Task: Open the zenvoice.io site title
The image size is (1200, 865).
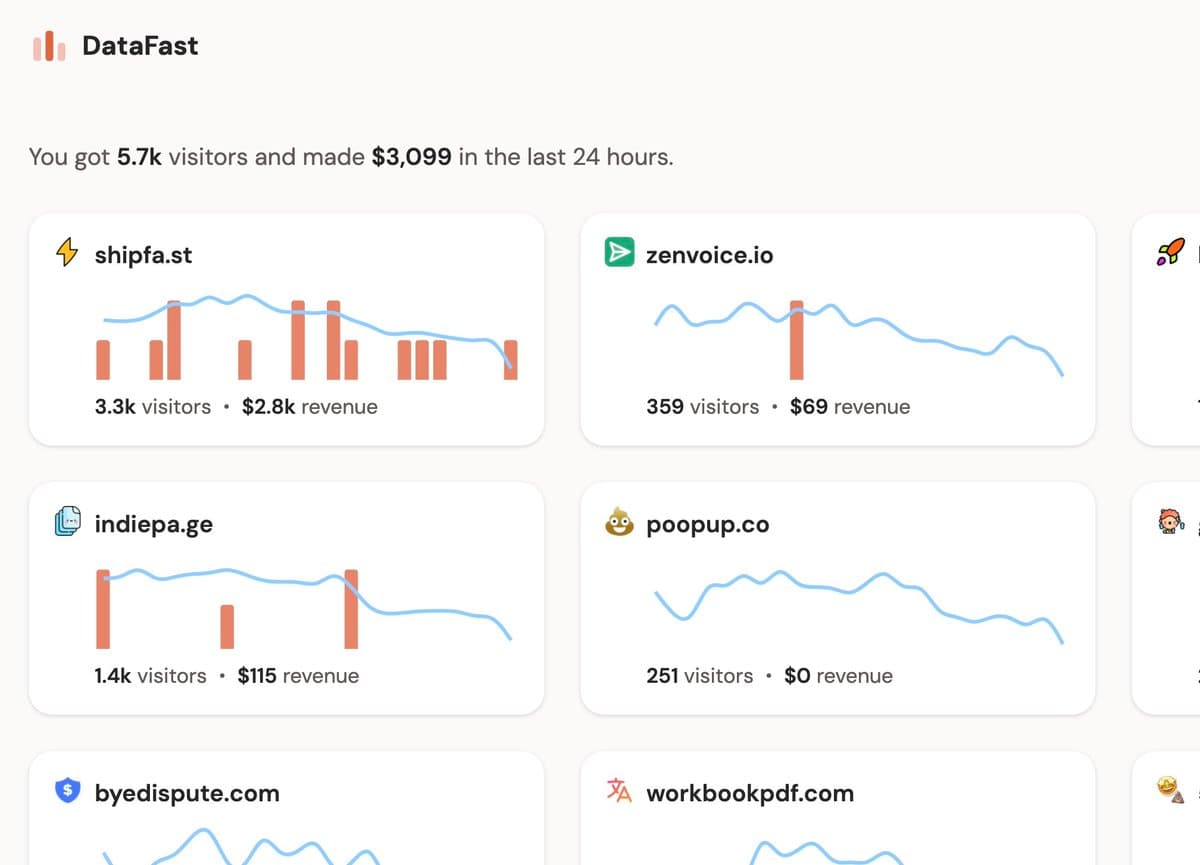Action: [x=710, y=255]
